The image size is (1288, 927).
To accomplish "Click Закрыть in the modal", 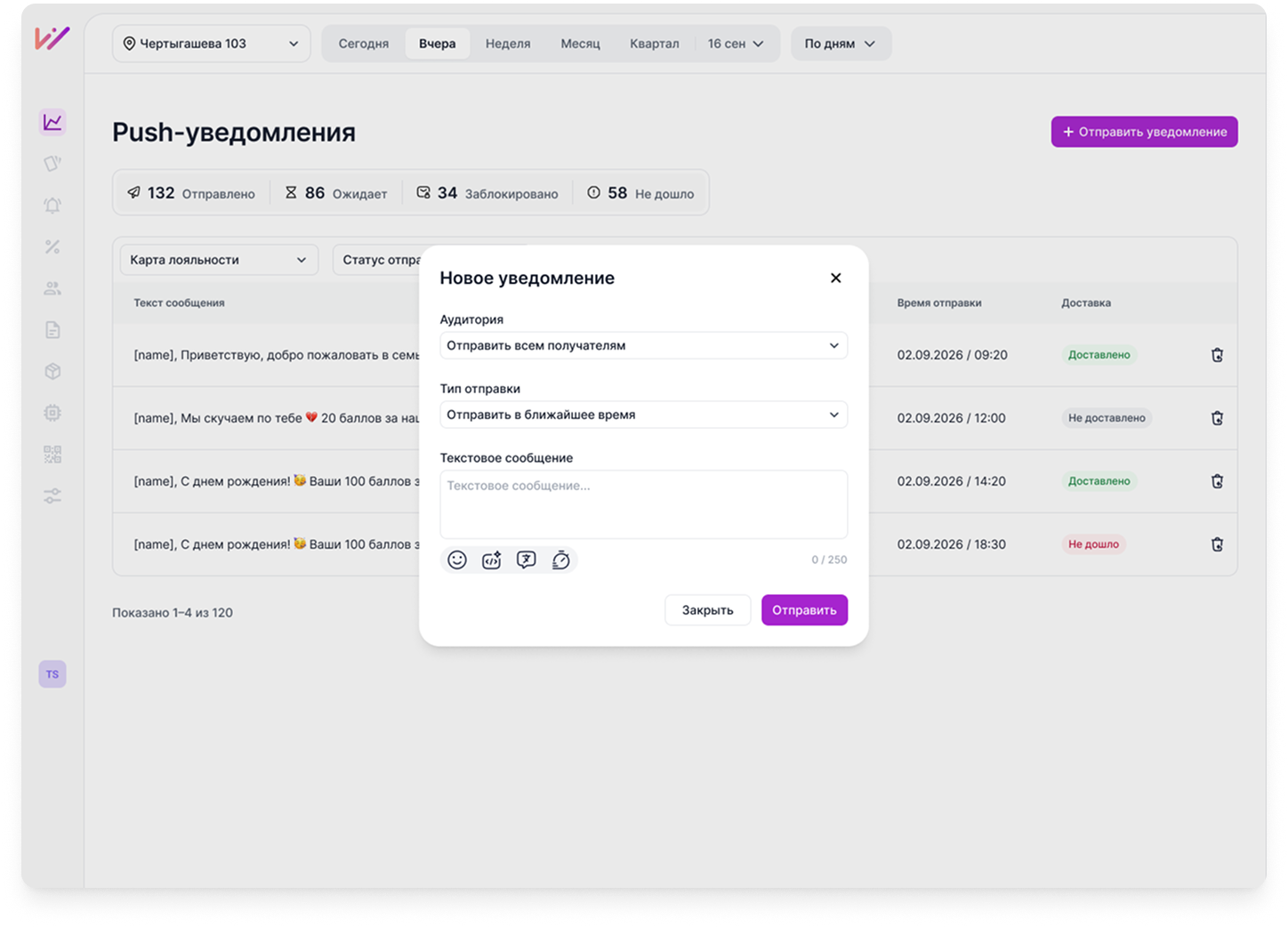I will point(708,610).
